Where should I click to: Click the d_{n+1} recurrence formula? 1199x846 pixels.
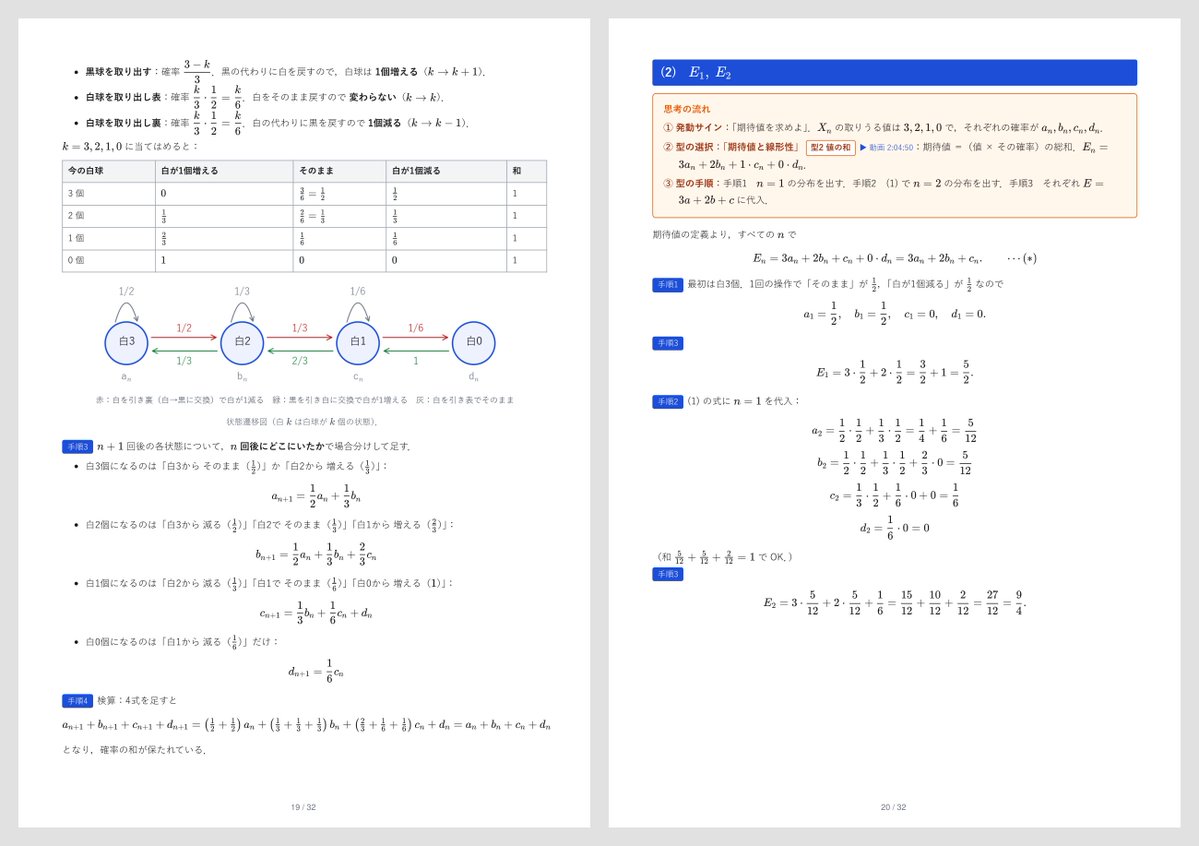pyautogui.click(x=316, y=672)
